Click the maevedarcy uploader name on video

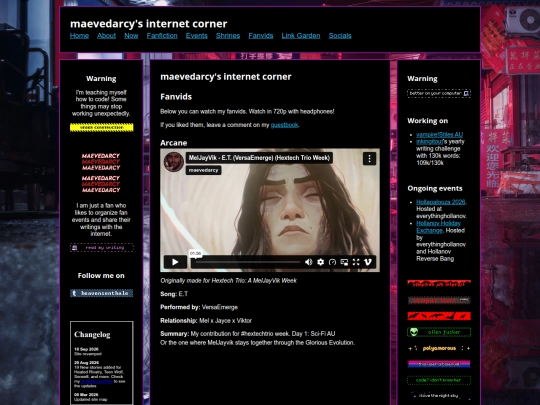click(204, 170)
